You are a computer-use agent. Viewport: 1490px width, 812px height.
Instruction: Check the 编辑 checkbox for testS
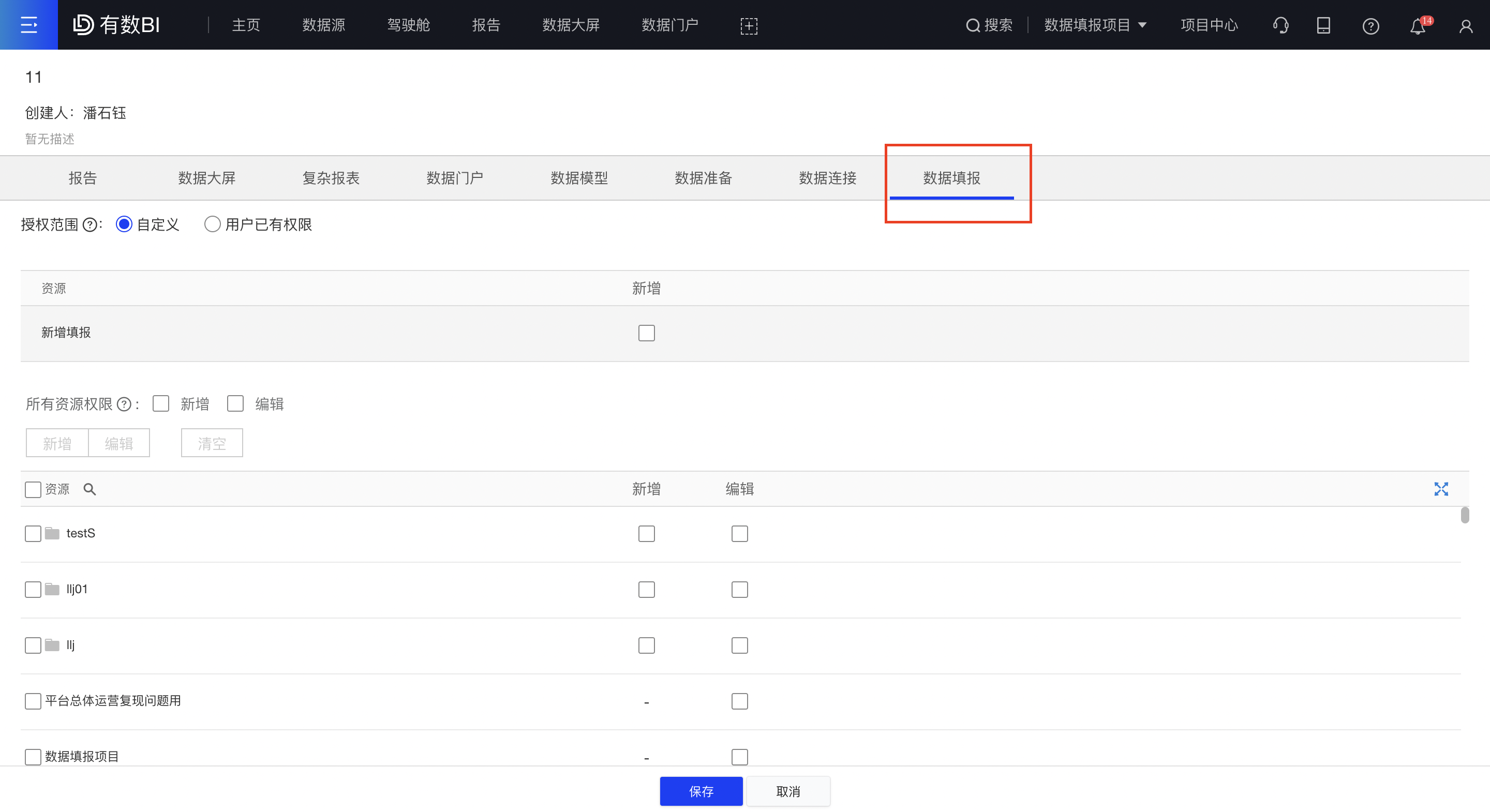click(x=739, y=533)
